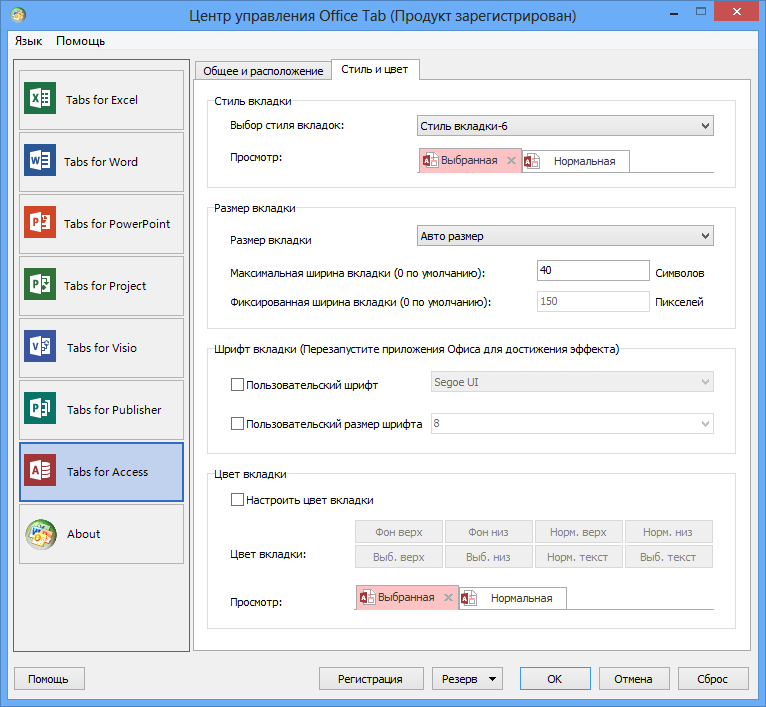Screen dimensions: 766x707
Task: Click the Отмена button
Action: point(634,679)
